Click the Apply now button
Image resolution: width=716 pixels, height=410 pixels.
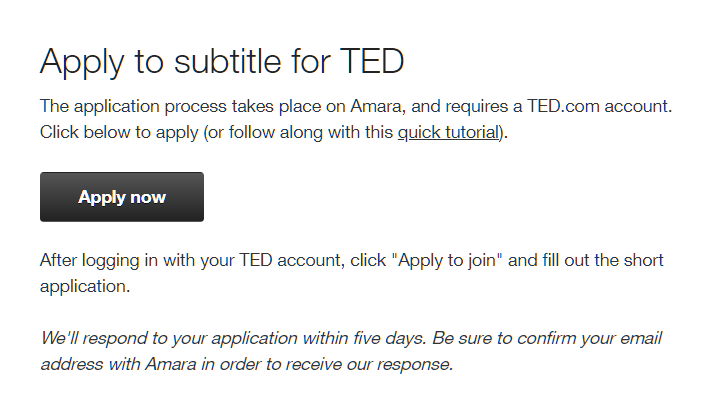tap(122, 197)
